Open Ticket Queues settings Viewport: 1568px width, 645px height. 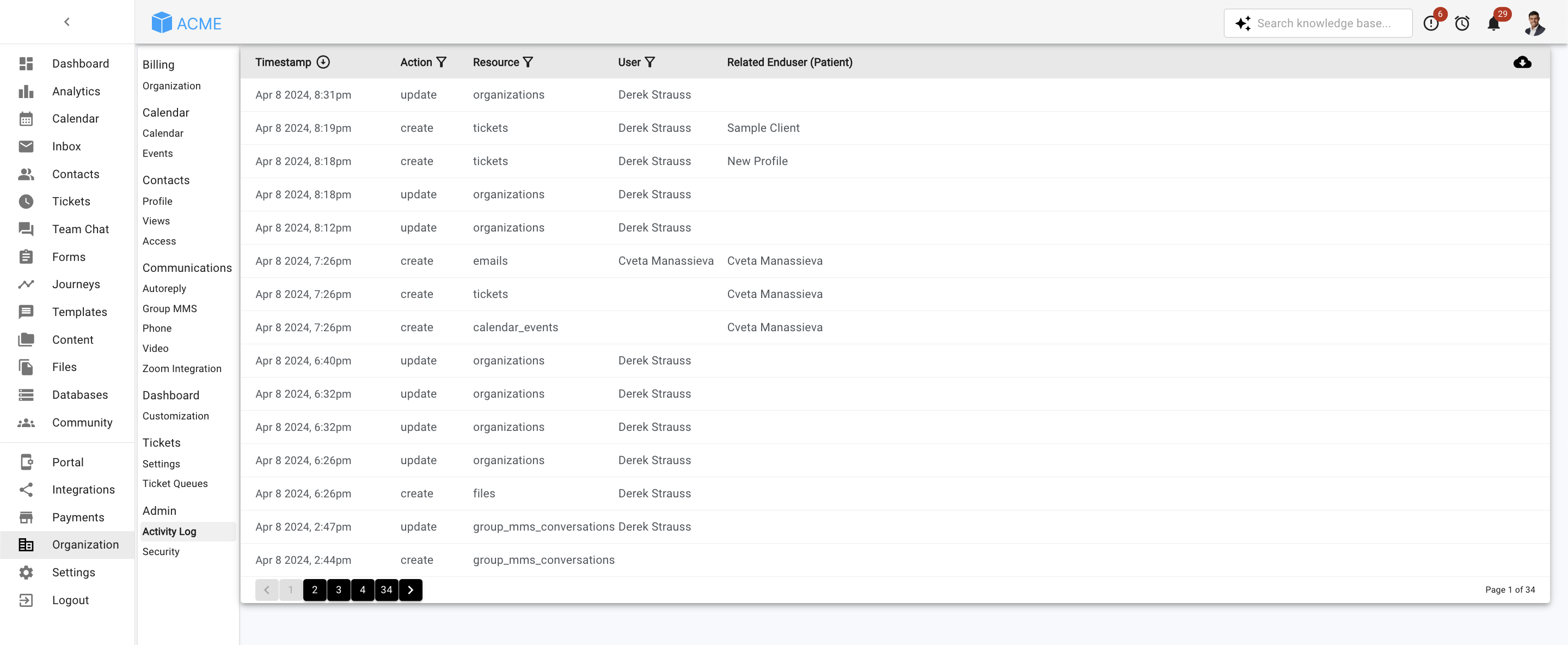[175, 484]
